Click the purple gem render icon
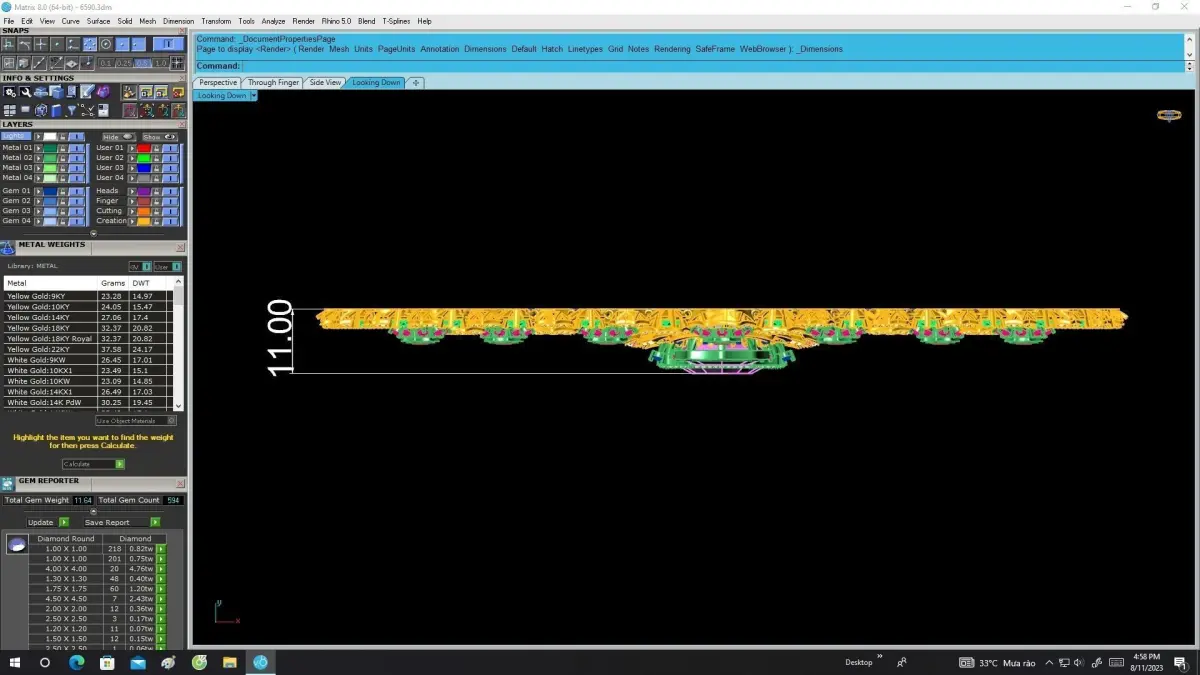Screen dimensions: 1200x675 (x=103, y=91)
